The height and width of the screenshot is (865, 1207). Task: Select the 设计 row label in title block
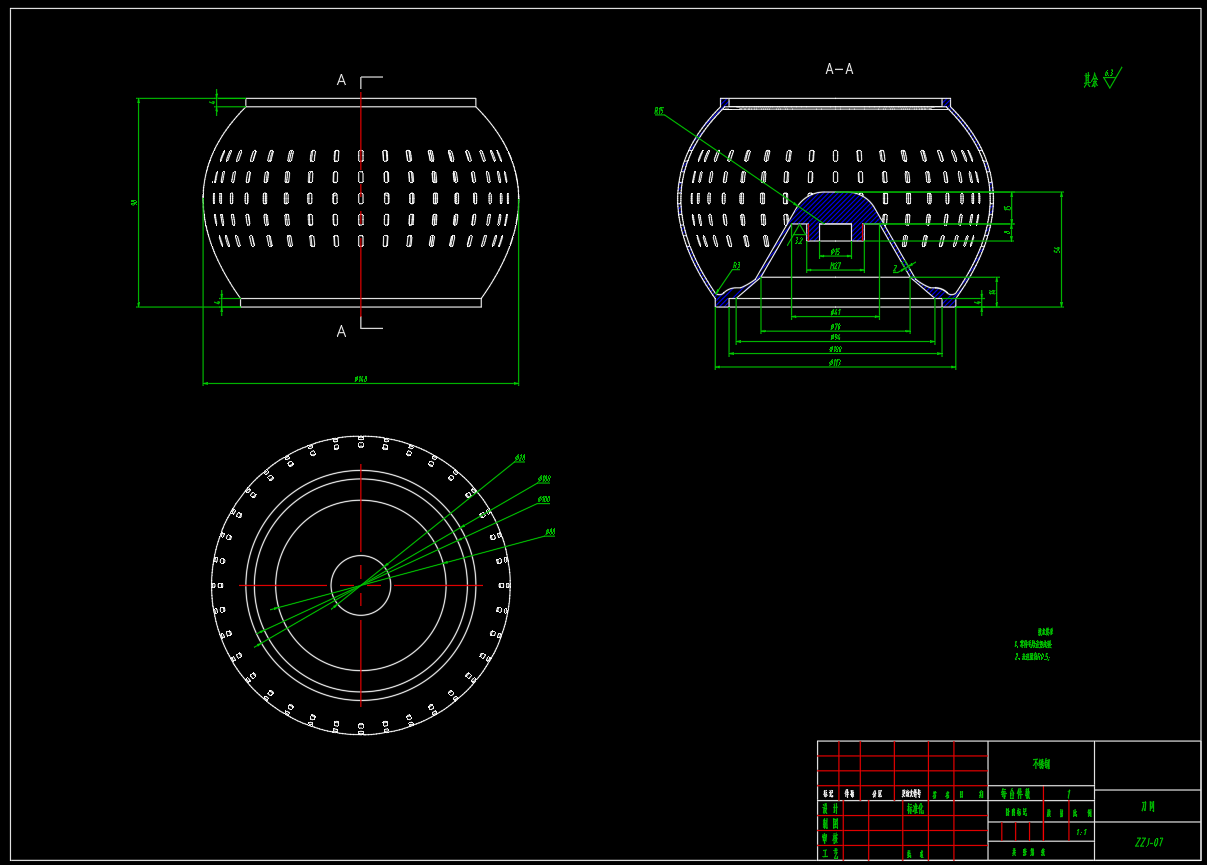click(x=829, y=808)
